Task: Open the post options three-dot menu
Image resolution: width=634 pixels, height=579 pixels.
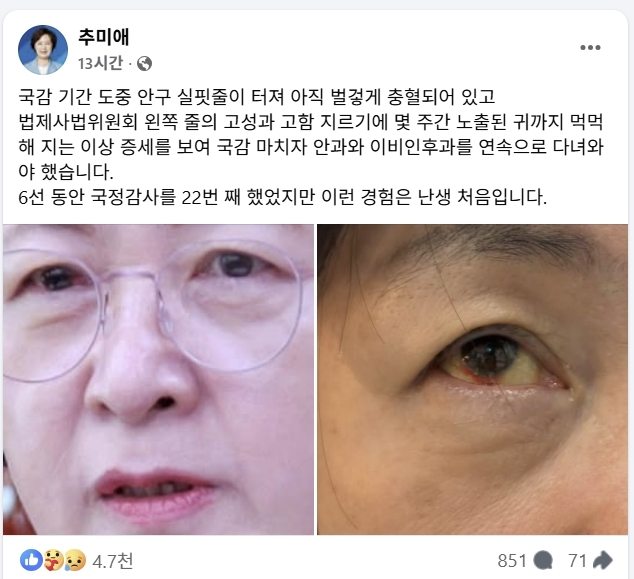Action: [x=590, y=48]
